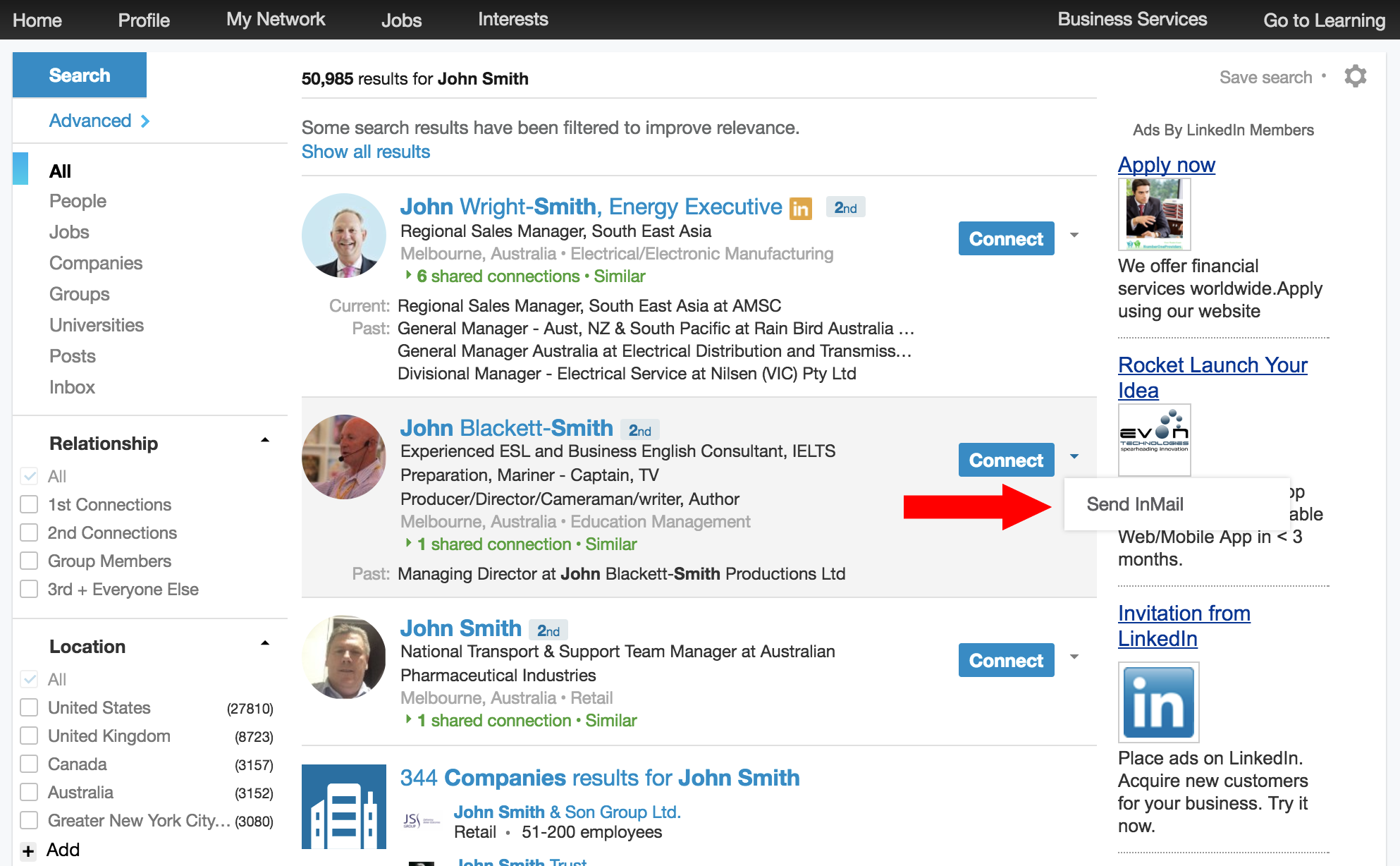Go to Home in the nav bar
The image size is (1400, 866).
[37, 20]
